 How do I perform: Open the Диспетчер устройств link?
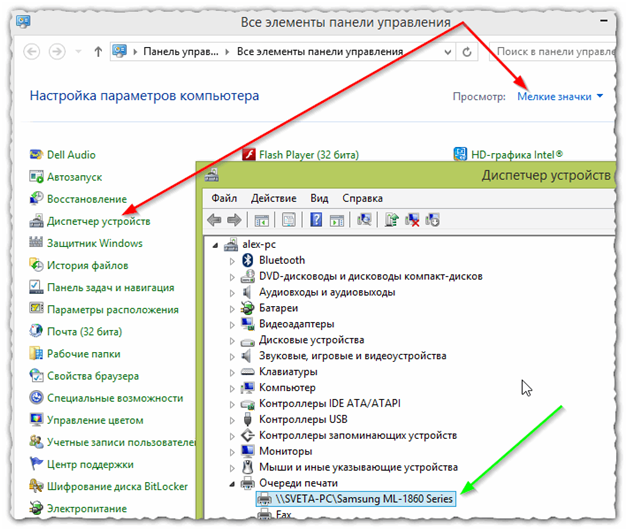(x=98, y=221)
